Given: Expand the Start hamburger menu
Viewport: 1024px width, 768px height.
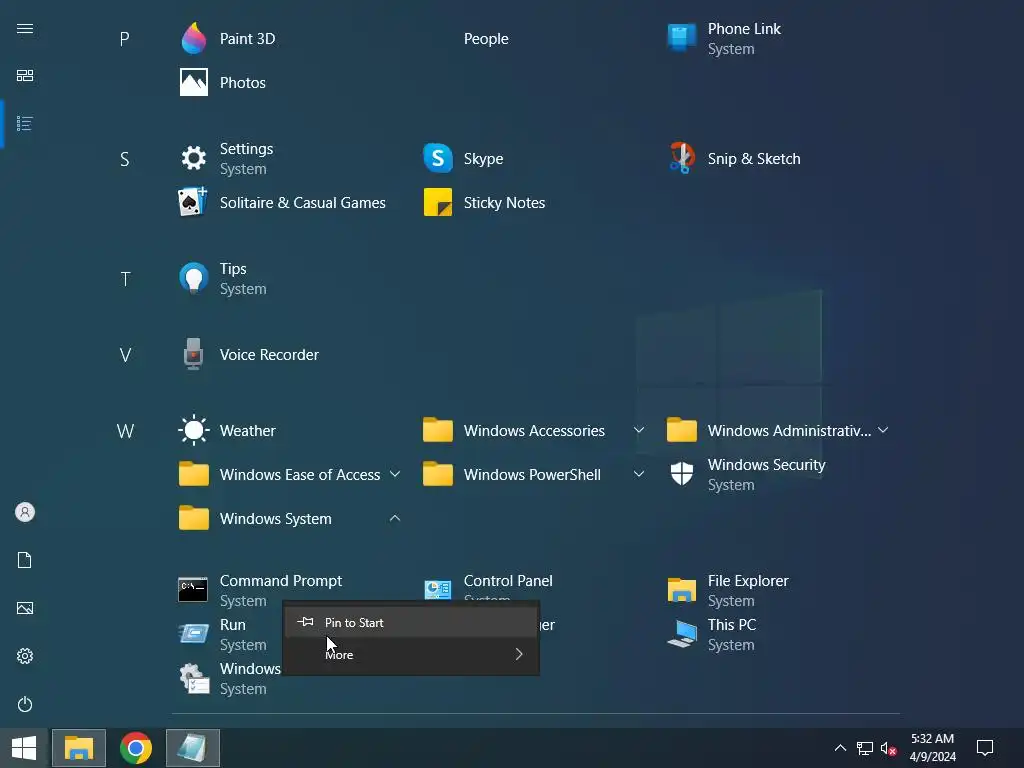Looking at the screenshot, I should pyautogui.click(x=25, y=29).
